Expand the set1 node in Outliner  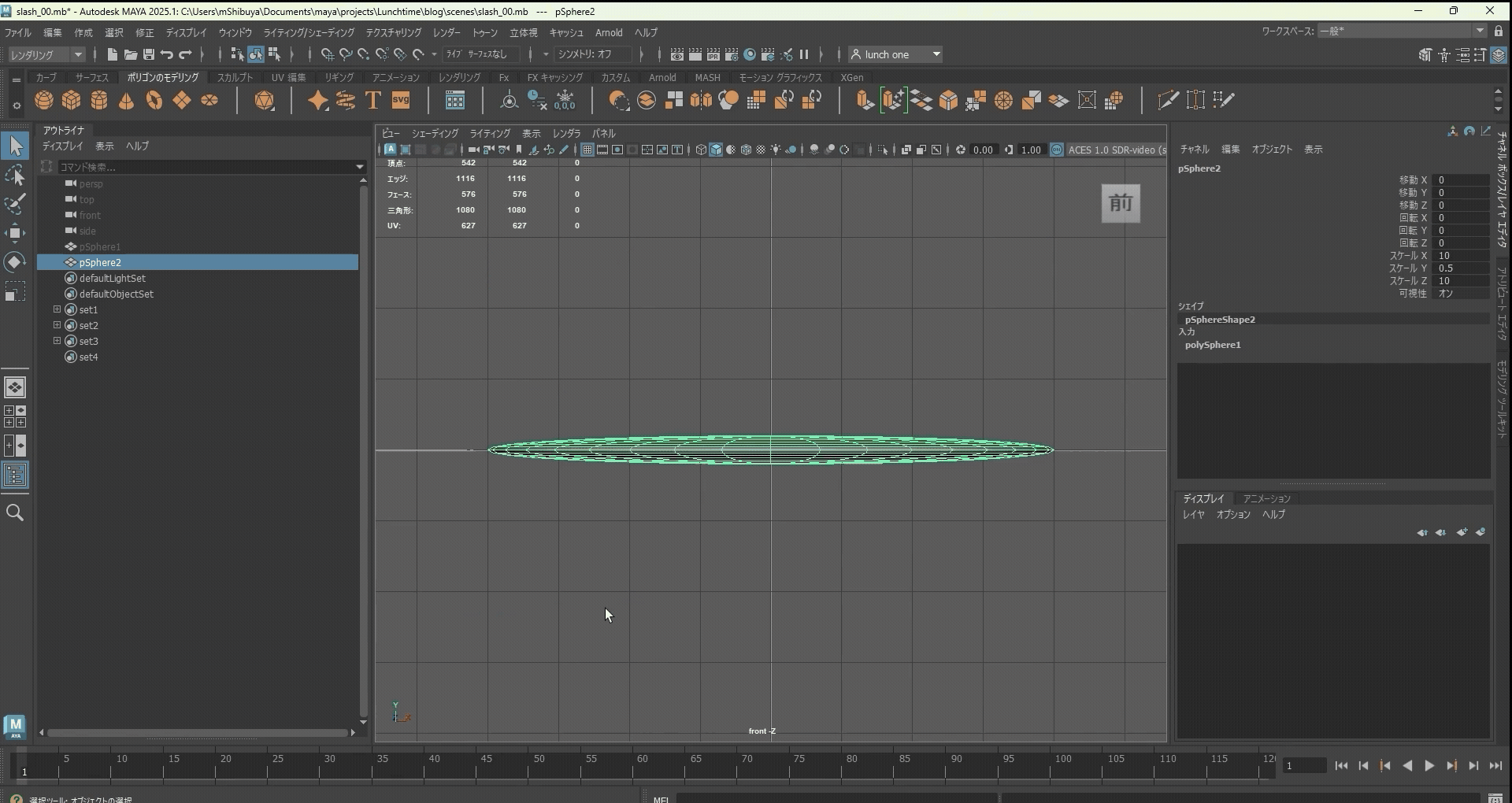tap(57, 309)
